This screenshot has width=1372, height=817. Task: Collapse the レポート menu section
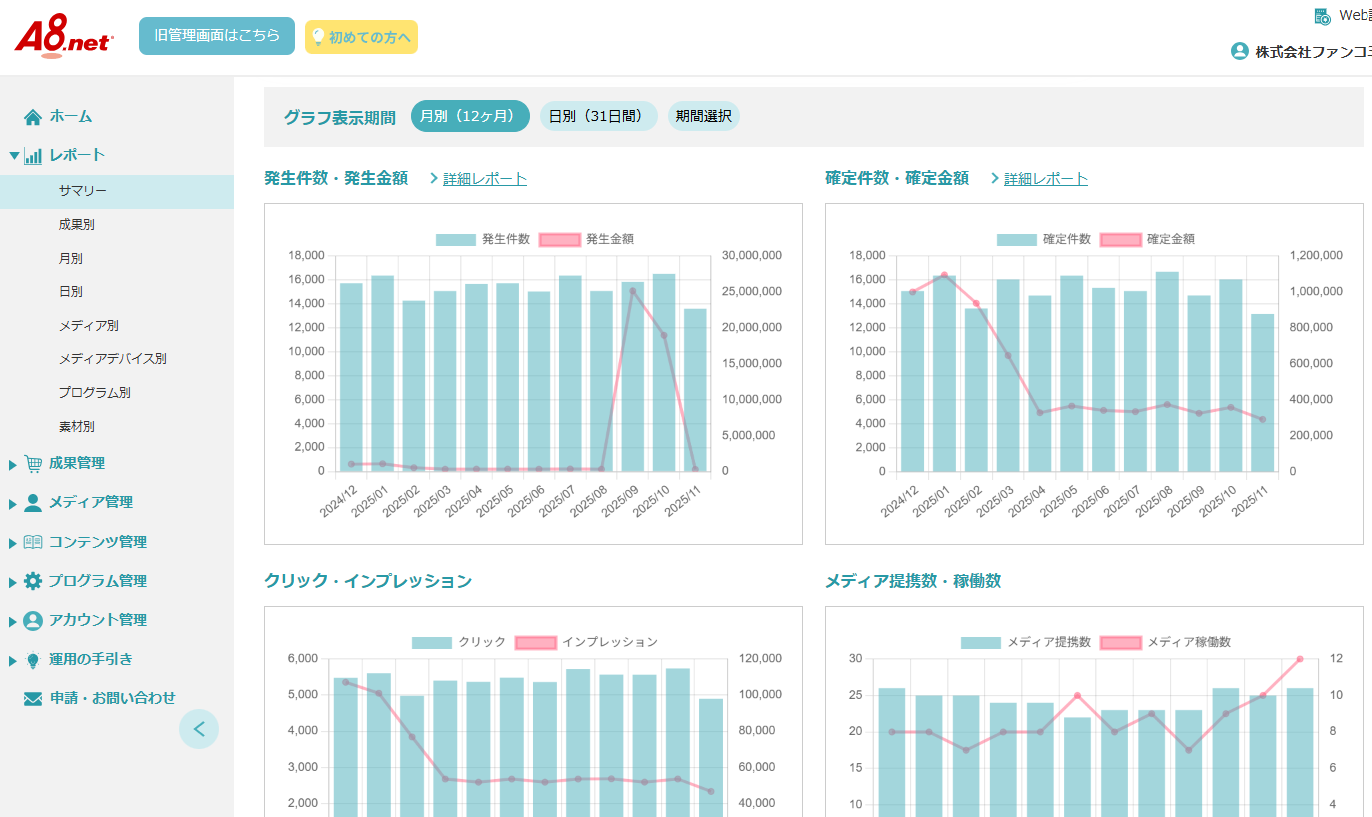(14, 156)
